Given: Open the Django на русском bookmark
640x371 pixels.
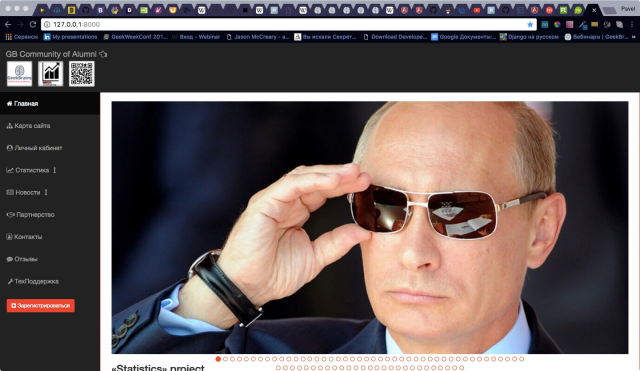Looking at the screenshot, I should [x=529, y=37].
